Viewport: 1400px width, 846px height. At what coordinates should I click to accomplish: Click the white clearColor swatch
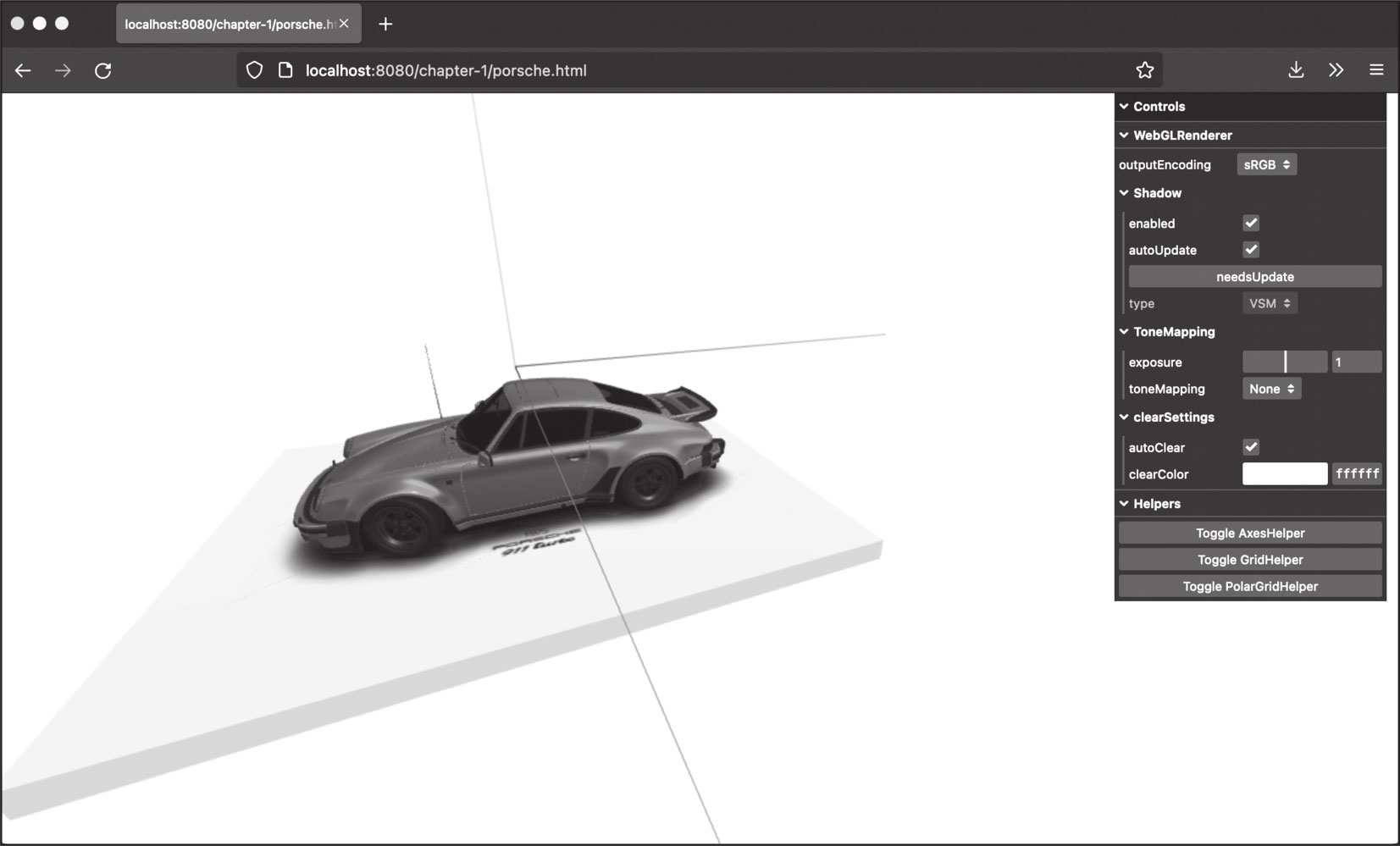pos(1284,474)
